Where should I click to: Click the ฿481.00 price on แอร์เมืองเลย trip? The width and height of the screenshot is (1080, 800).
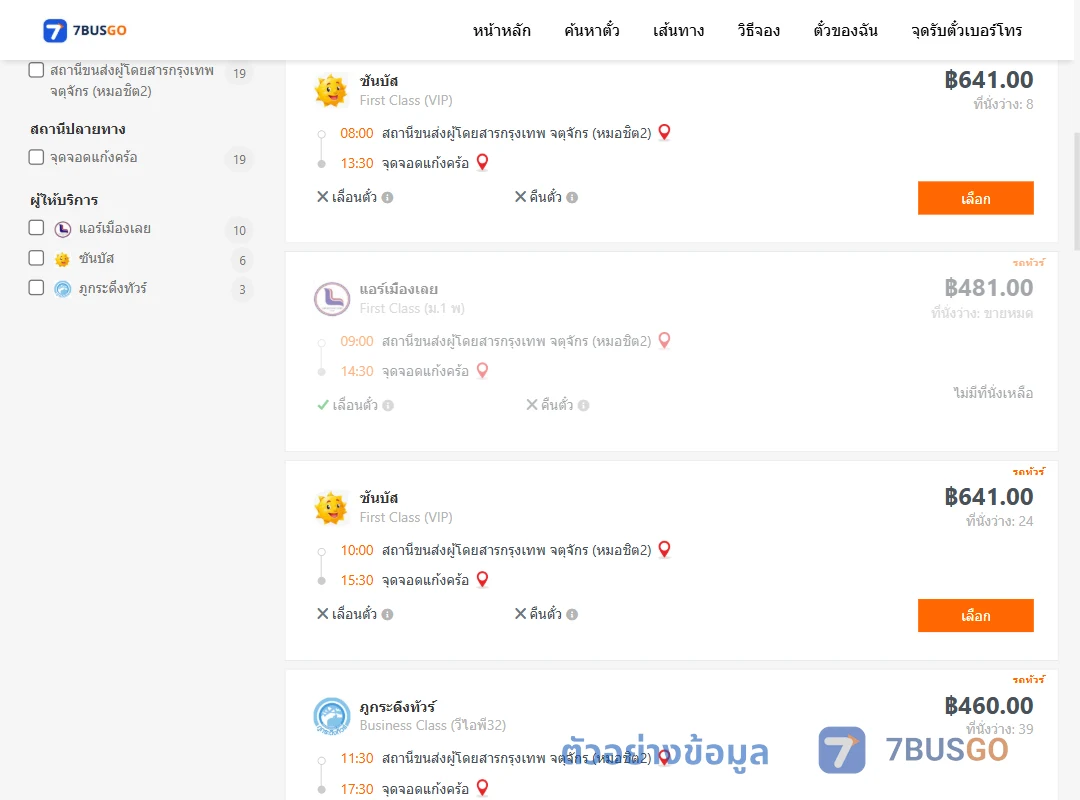[988, 287]
